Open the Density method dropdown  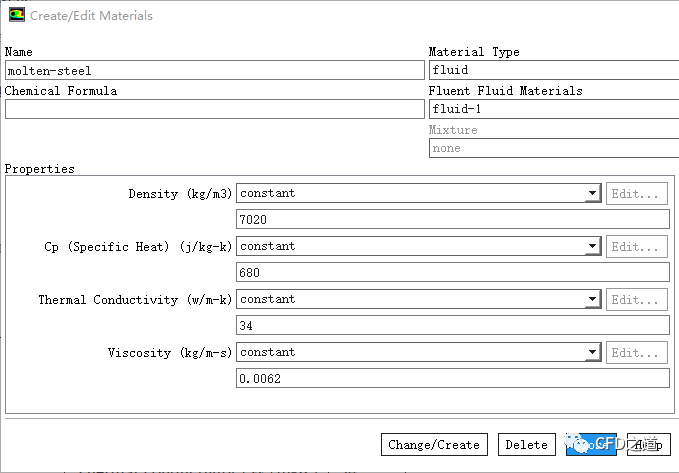[x=593, y=194]
